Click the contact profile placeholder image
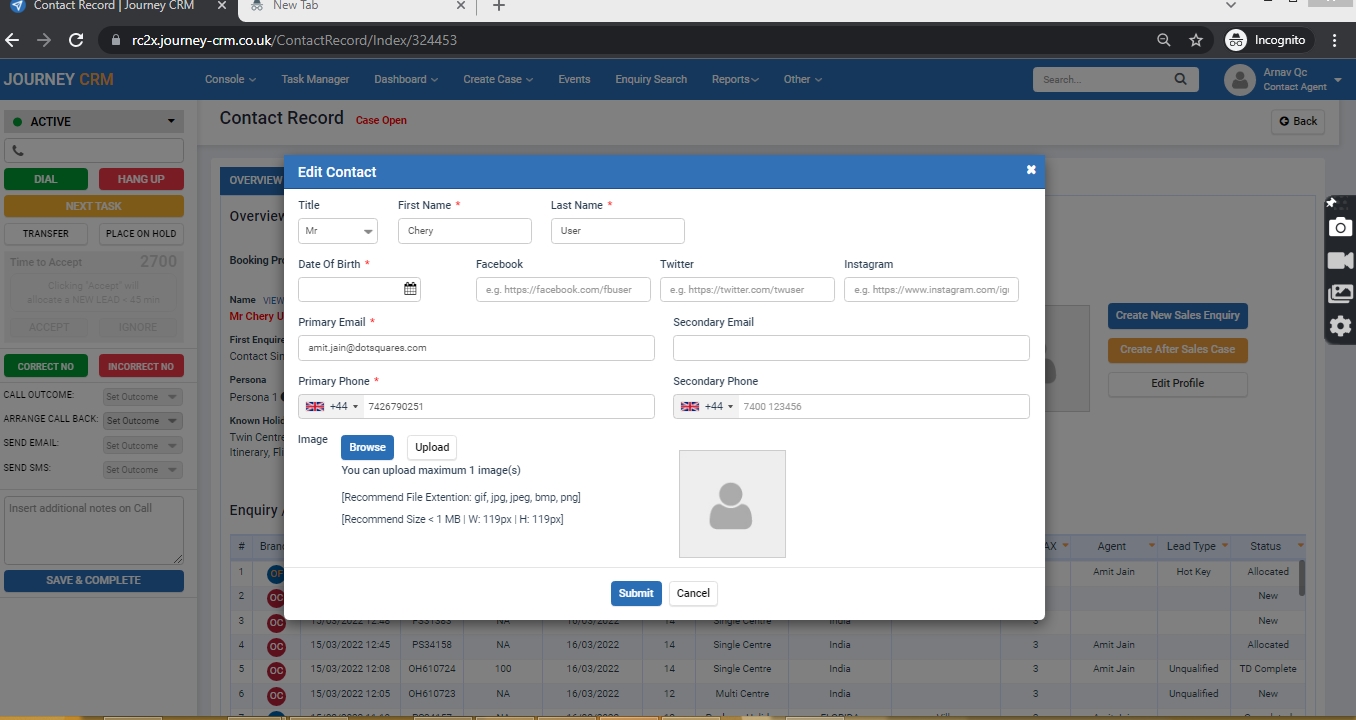The image size is (1356, 720). 732,504
